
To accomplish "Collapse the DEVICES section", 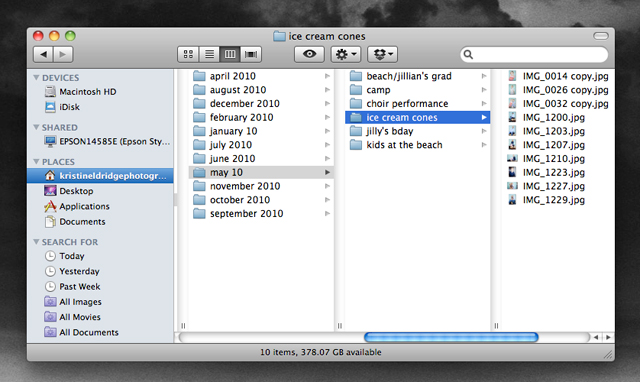I will click(x=36, y=78).
